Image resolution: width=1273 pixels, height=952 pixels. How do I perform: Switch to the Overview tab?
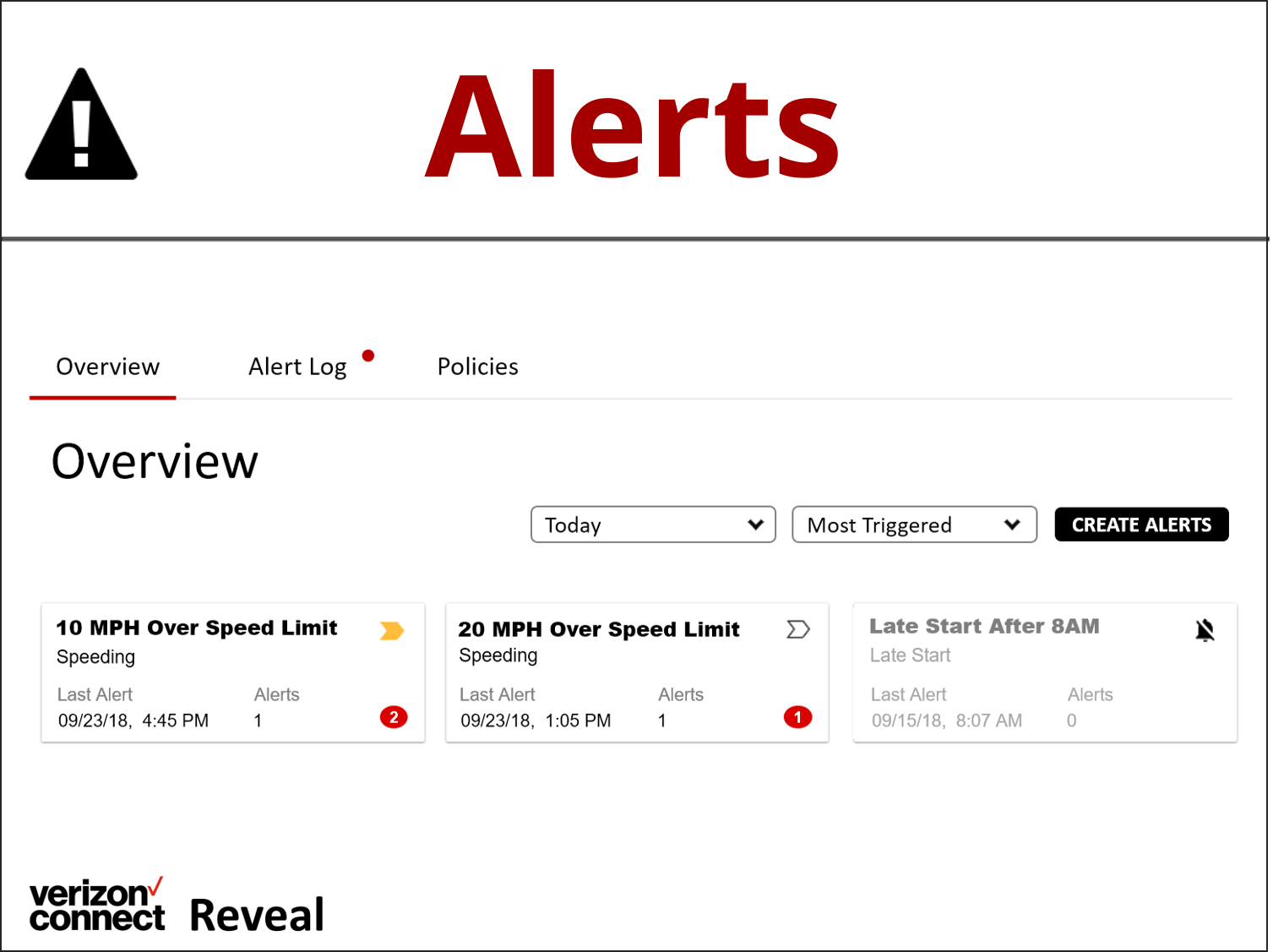pyautogui.click(x=107, y=367)
